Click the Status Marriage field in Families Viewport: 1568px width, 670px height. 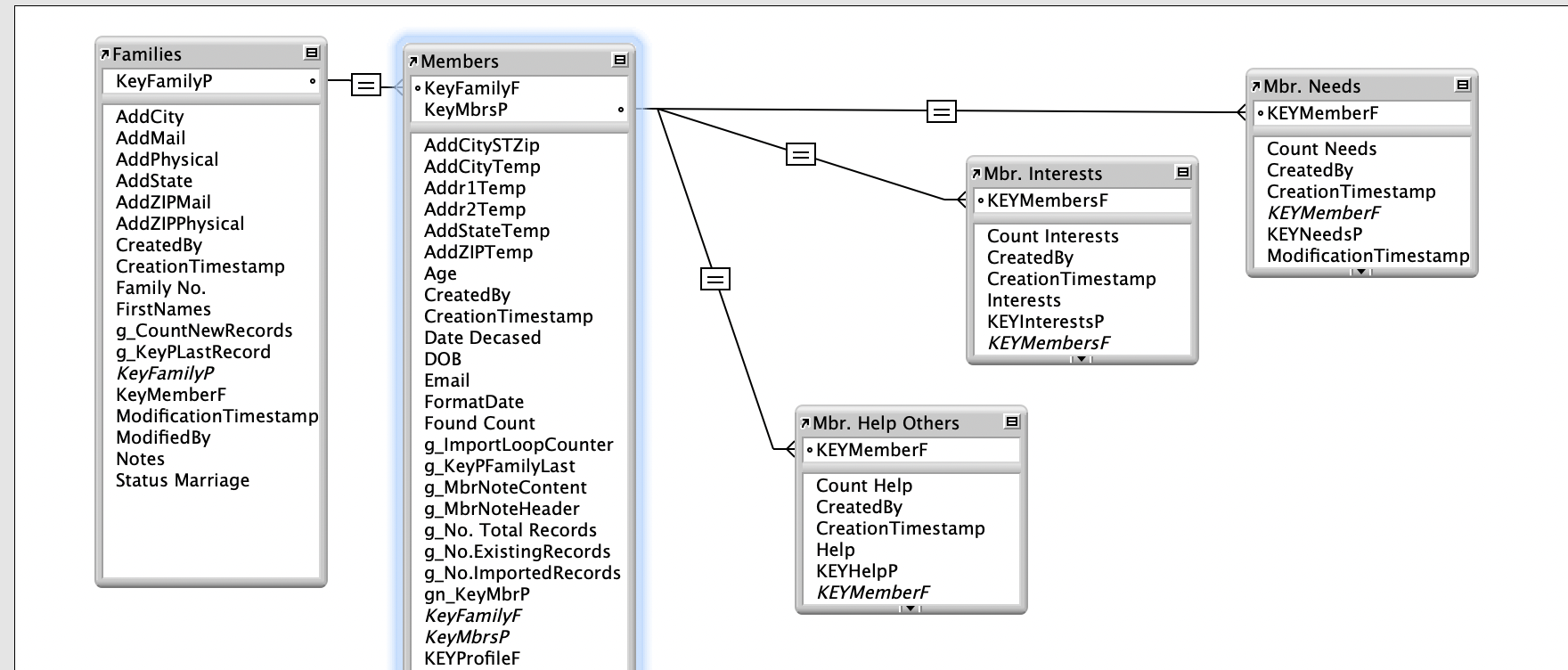(x=183, y=480)
